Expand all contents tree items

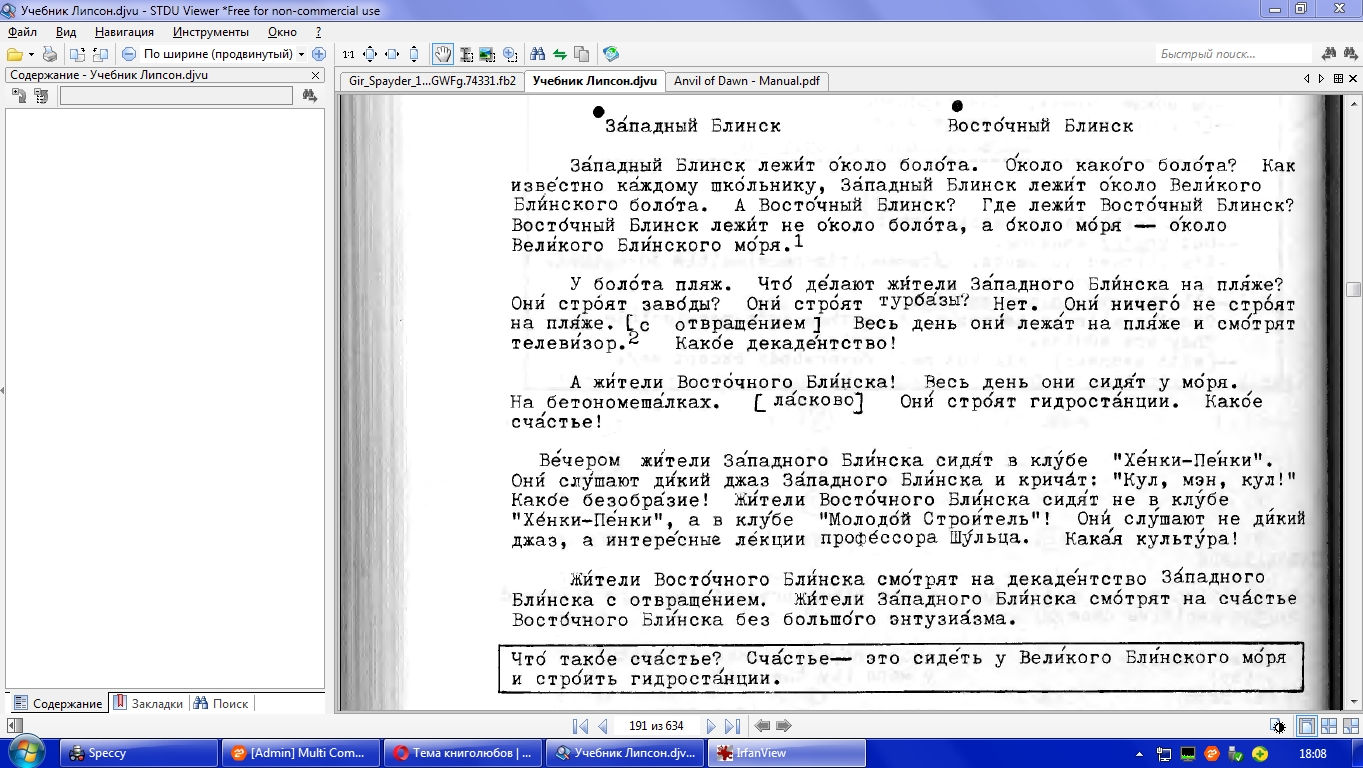tap(18, 96)
